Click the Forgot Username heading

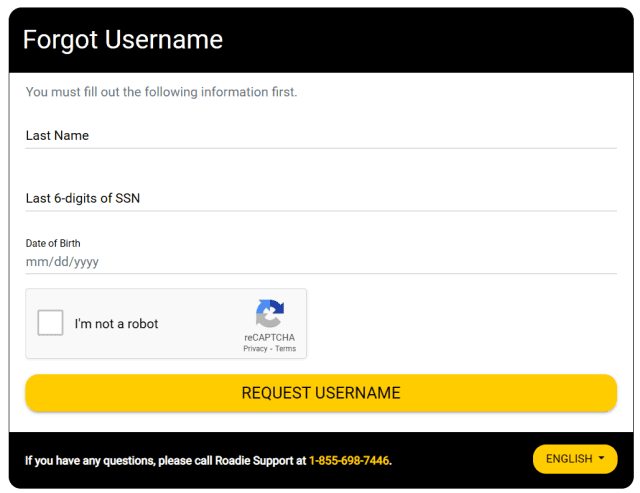pos(123,40)
